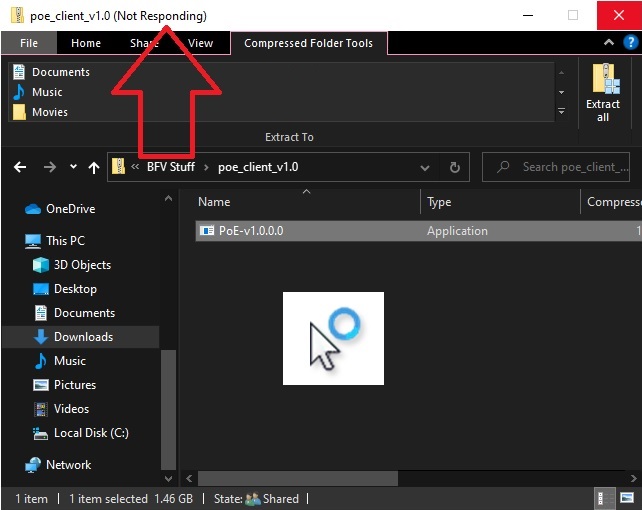Open the View ribbon tab
This screenshot has height=510, width=642.
click(200, 43)
